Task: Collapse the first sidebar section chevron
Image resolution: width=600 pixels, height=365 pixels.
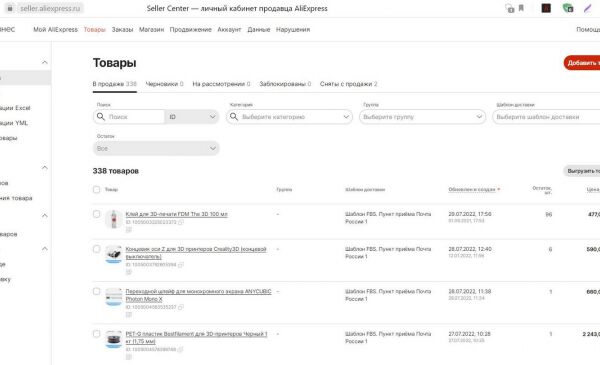Action: click(45, 62)
